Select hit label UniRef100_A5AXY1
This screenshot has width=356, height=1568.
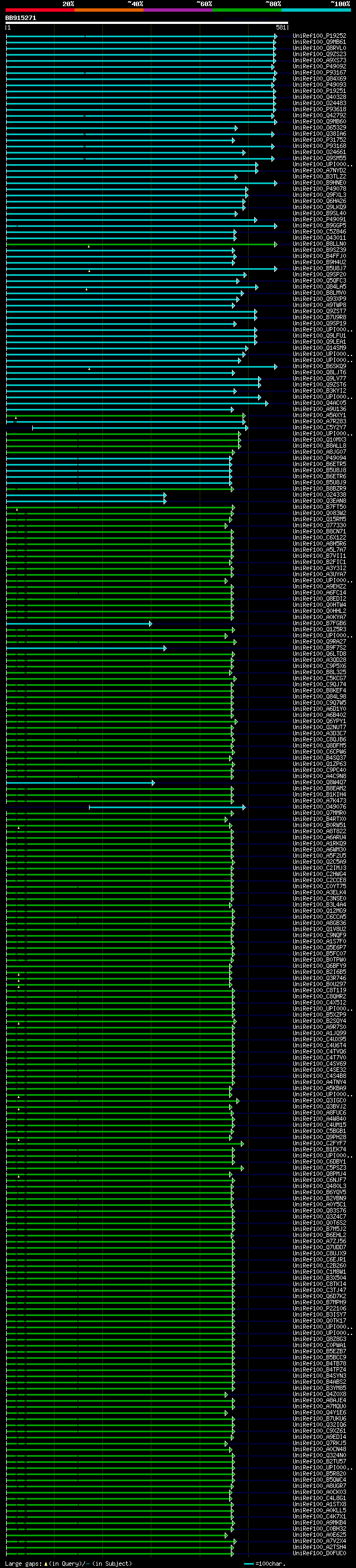coord(319,415)
